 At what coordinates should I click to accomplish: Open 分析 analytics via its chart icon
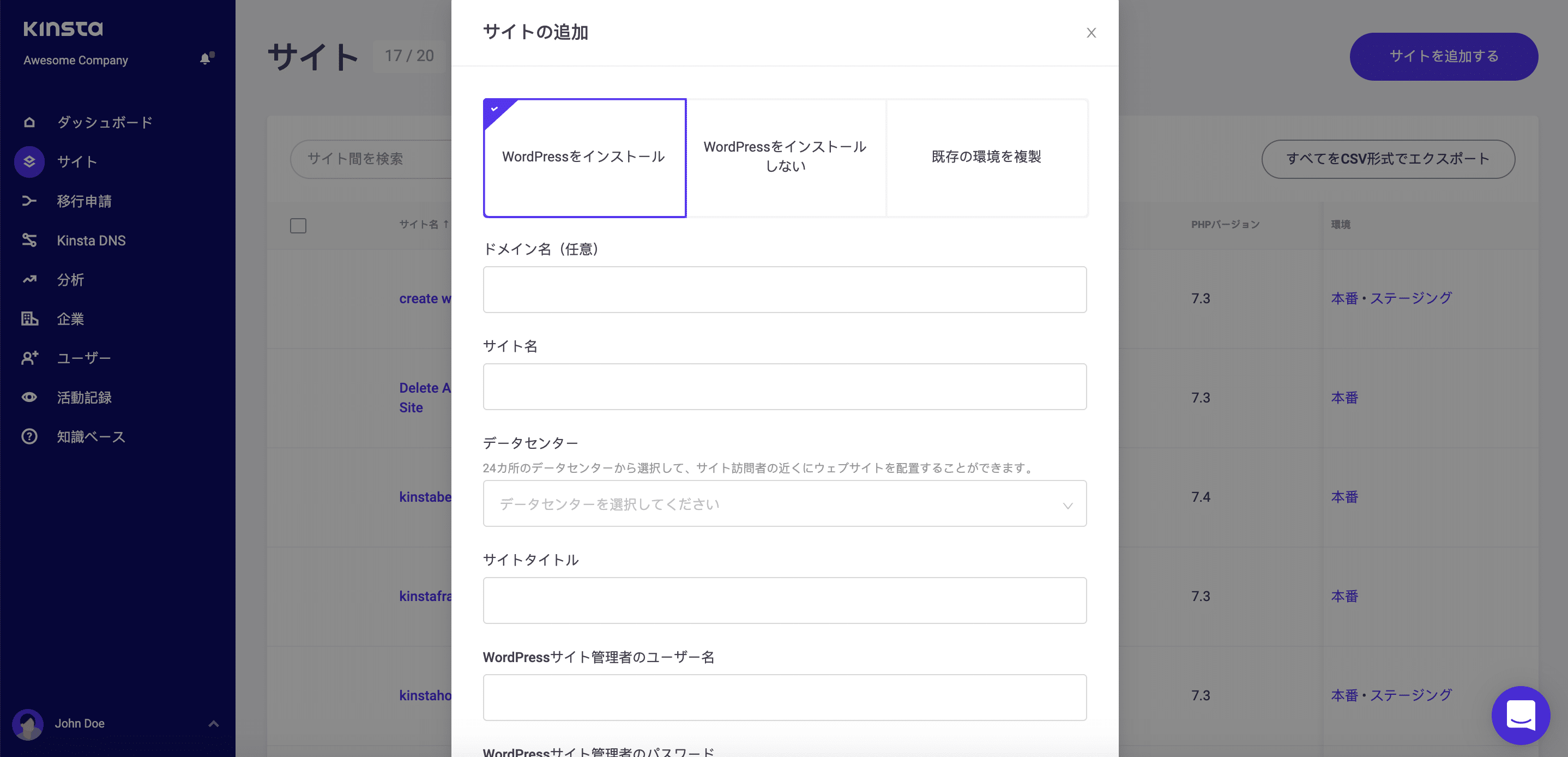click(x=28, y=280)
